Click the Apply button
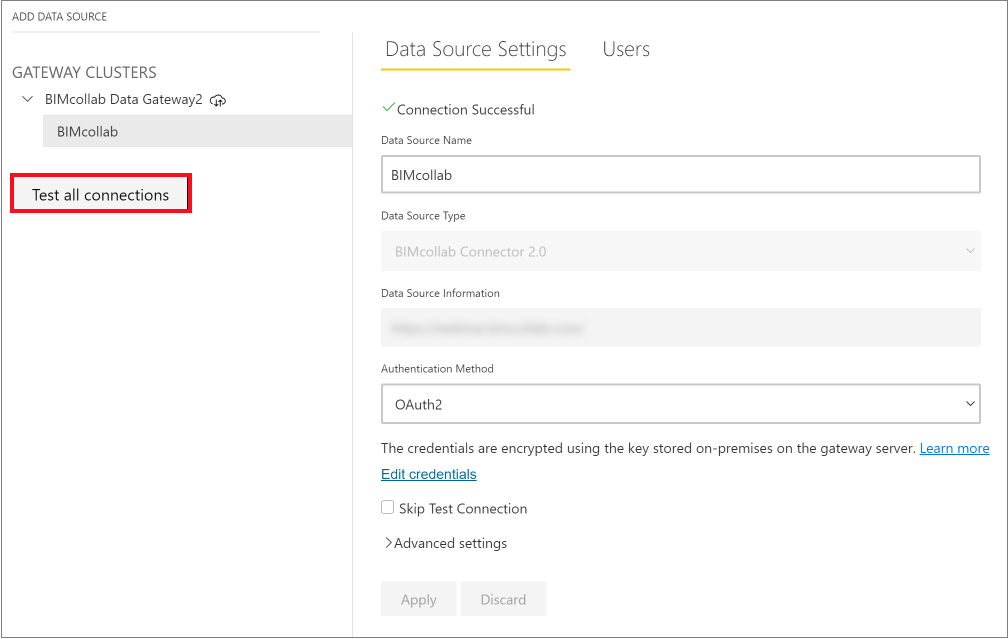This screenshot has height=639, width=1008. [418, 599]
